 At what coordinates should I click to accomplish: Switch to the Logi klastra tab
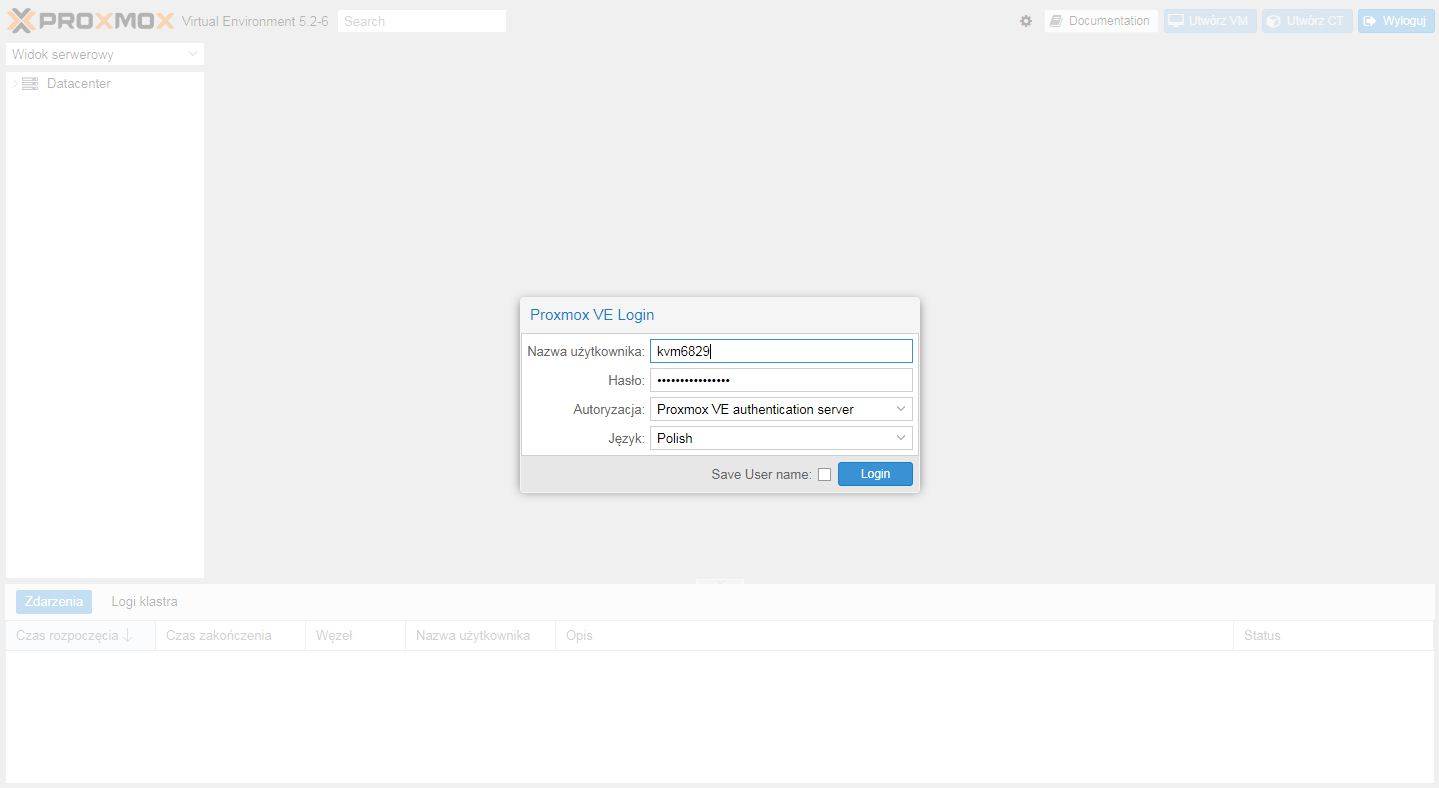144,602
